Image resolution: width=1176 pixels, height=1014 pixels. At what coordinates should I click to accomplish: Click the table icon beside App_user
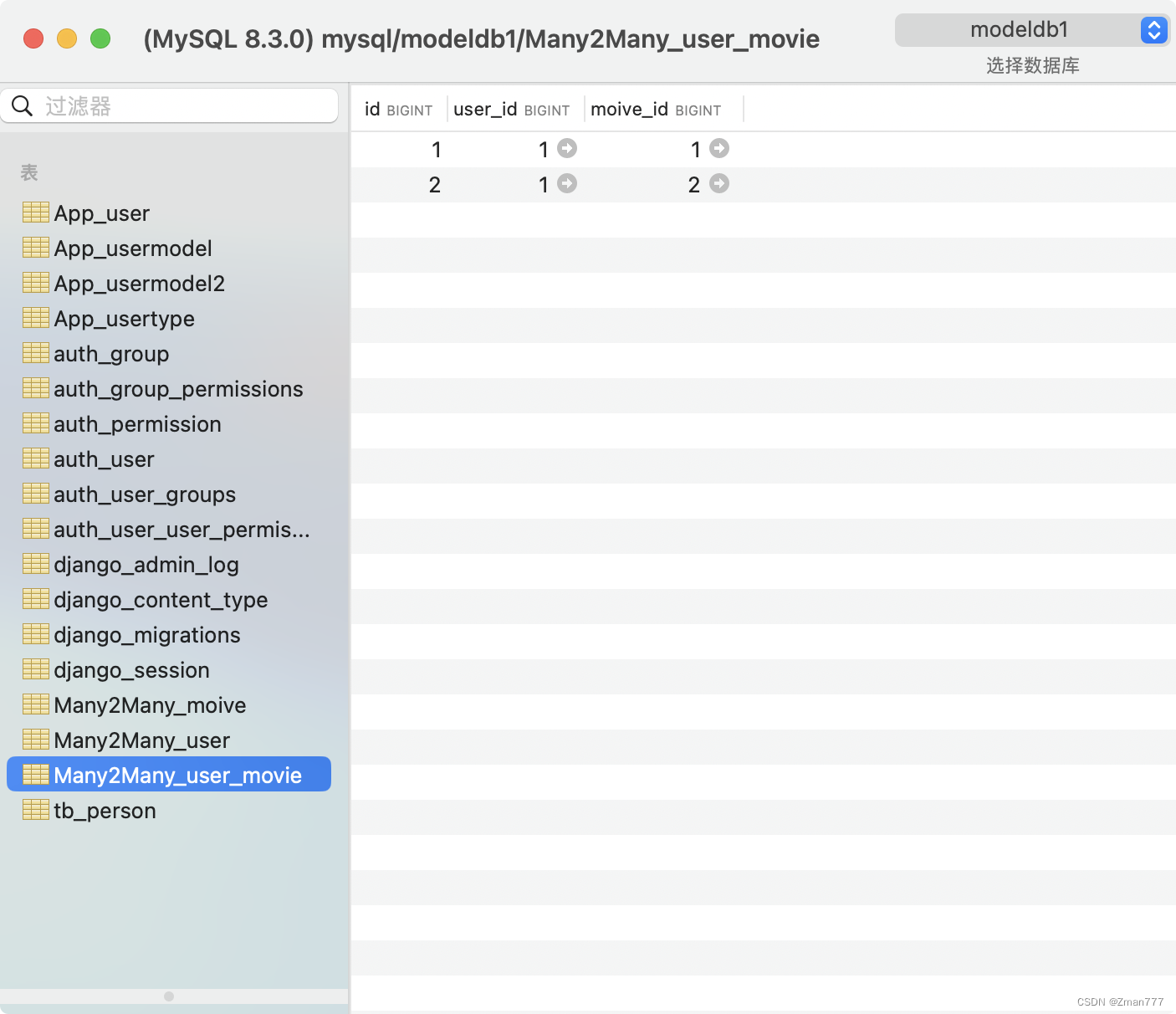[x=35, y=212]
